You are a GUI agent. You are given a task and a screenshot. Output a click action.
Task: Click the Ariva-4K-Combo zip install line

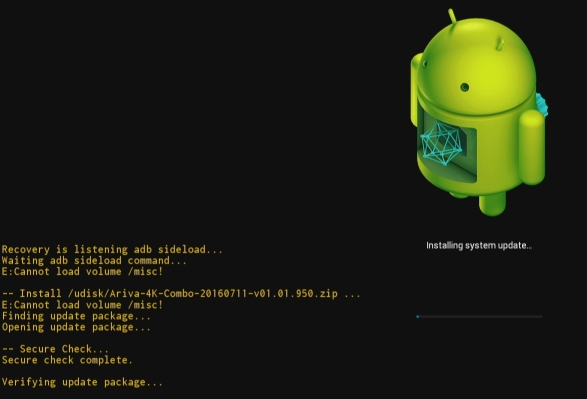point(181,293)
